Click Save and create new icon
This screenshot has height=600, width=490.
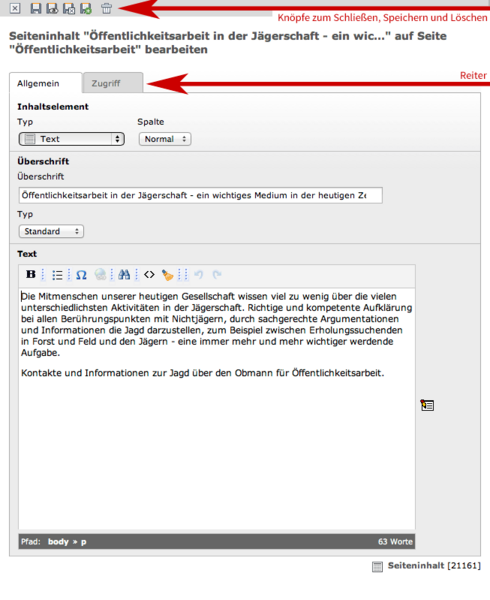click(86, 8)
